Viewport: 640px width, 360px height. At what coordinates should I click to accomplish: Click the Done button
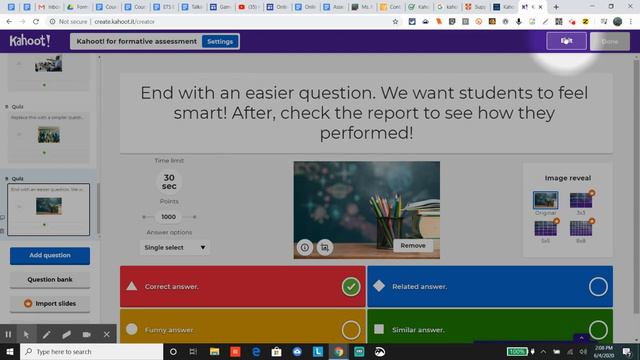coord(609,41)
